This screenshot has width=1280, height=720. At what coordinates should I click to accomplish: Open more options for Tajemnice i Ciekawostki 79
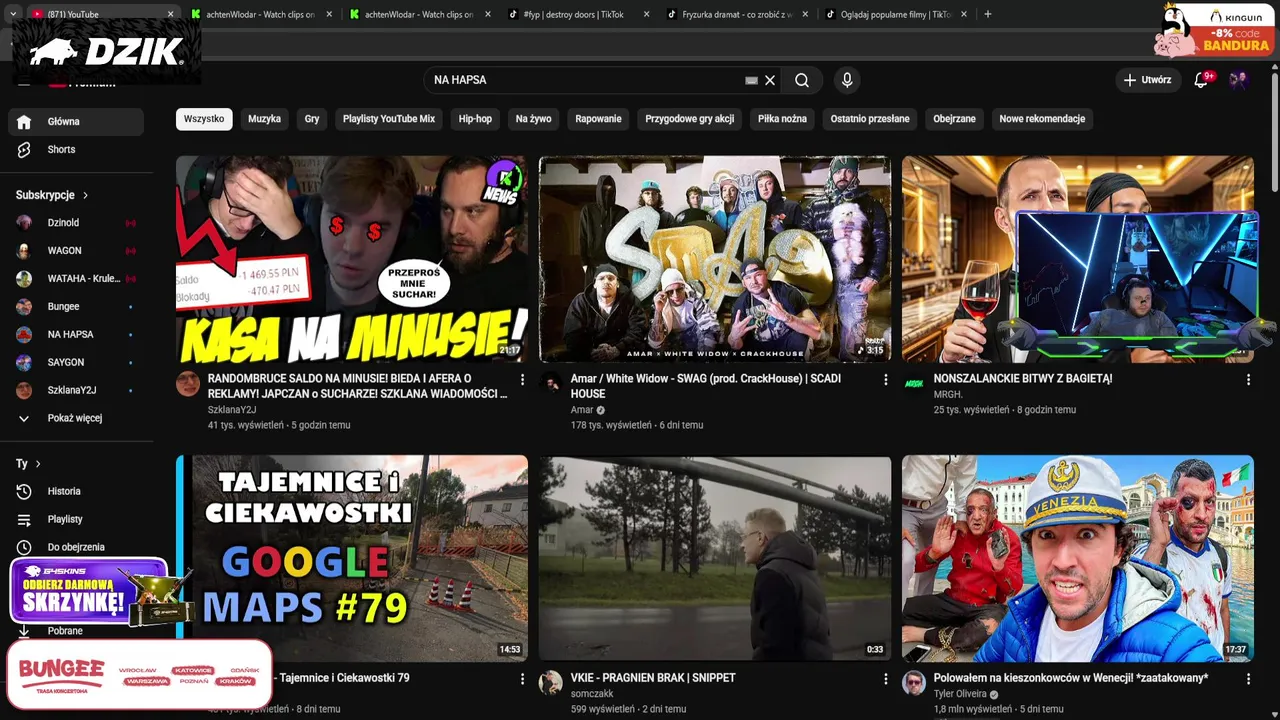[522, 679]
